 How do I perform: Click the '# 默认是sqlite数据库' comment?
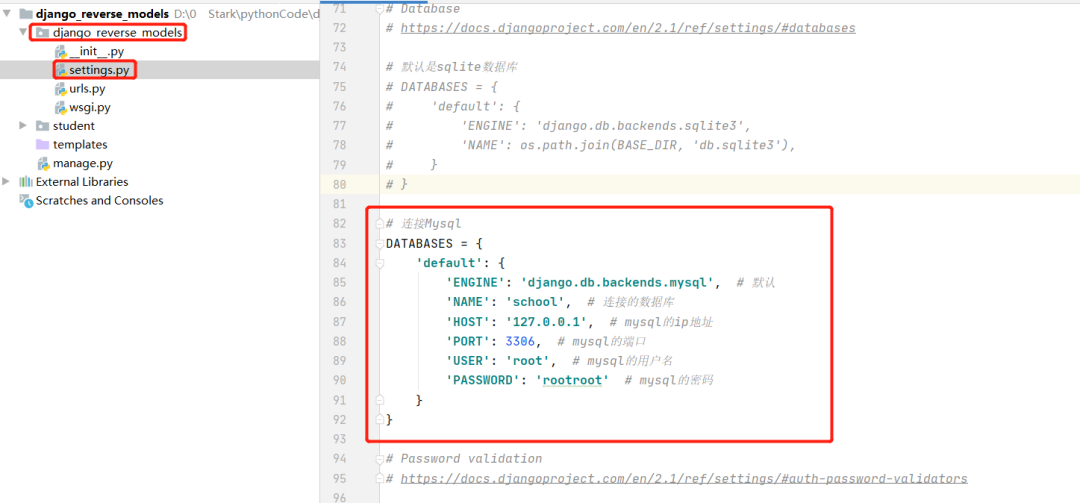pos(452,68)
